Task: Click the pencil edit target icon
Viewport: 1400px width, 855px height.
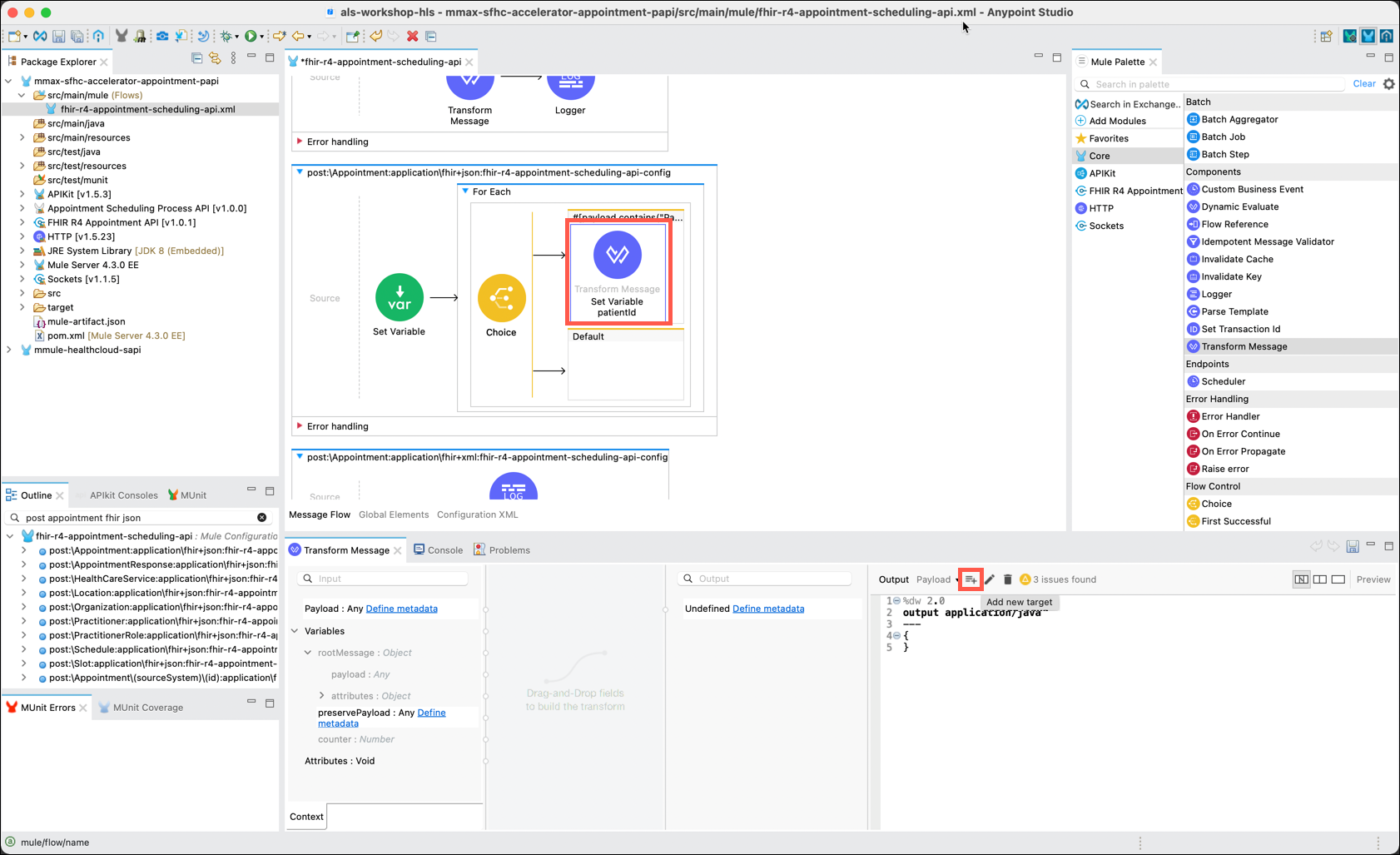Action: point(990,579)
